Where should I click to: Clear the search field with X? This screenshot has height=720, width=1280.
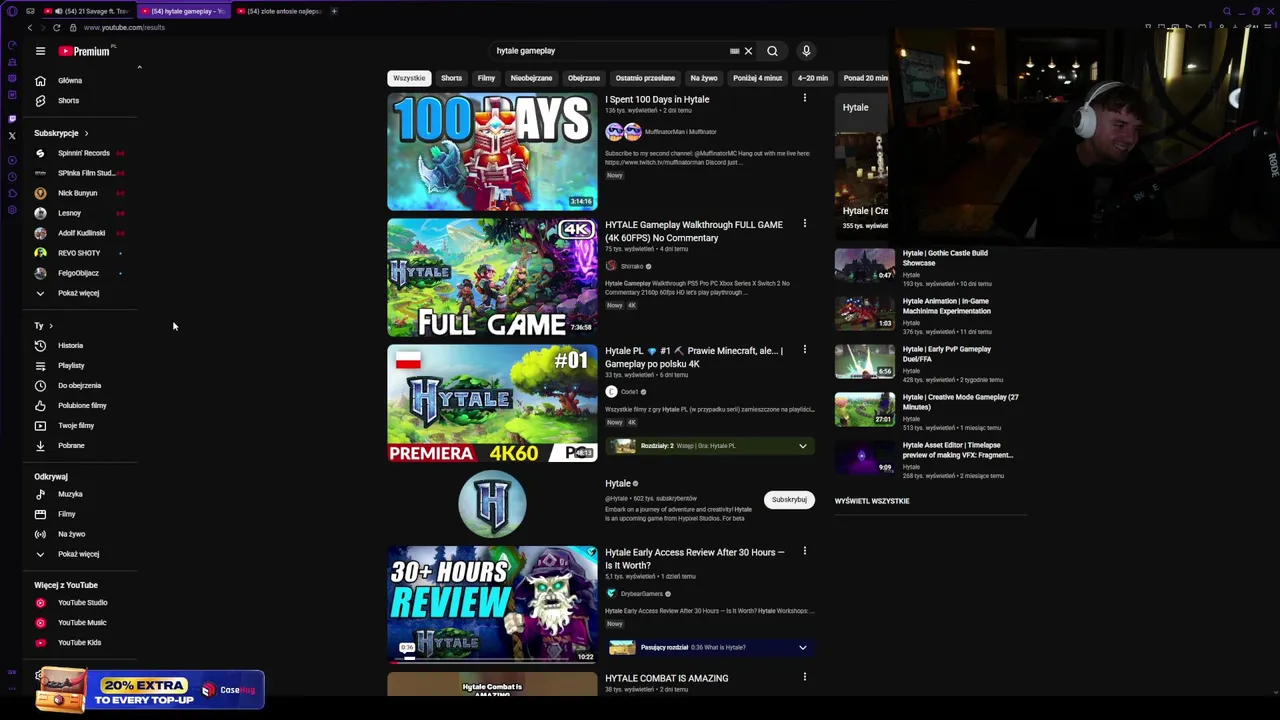[x=748, y=51]
